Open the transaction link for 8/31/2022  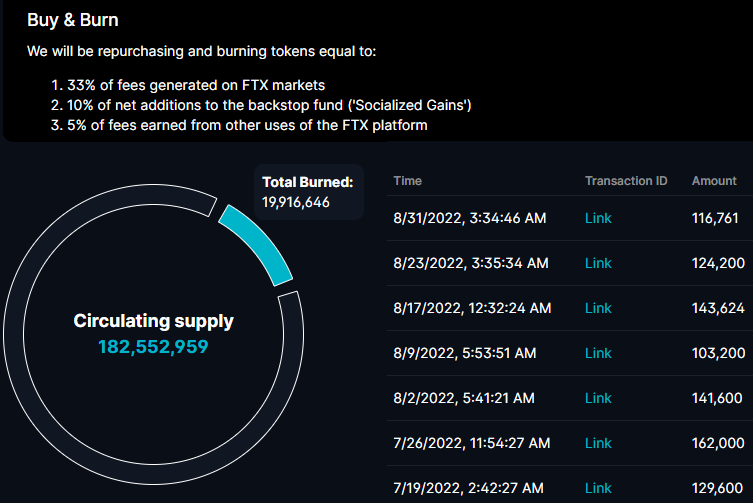pos(598,218)
